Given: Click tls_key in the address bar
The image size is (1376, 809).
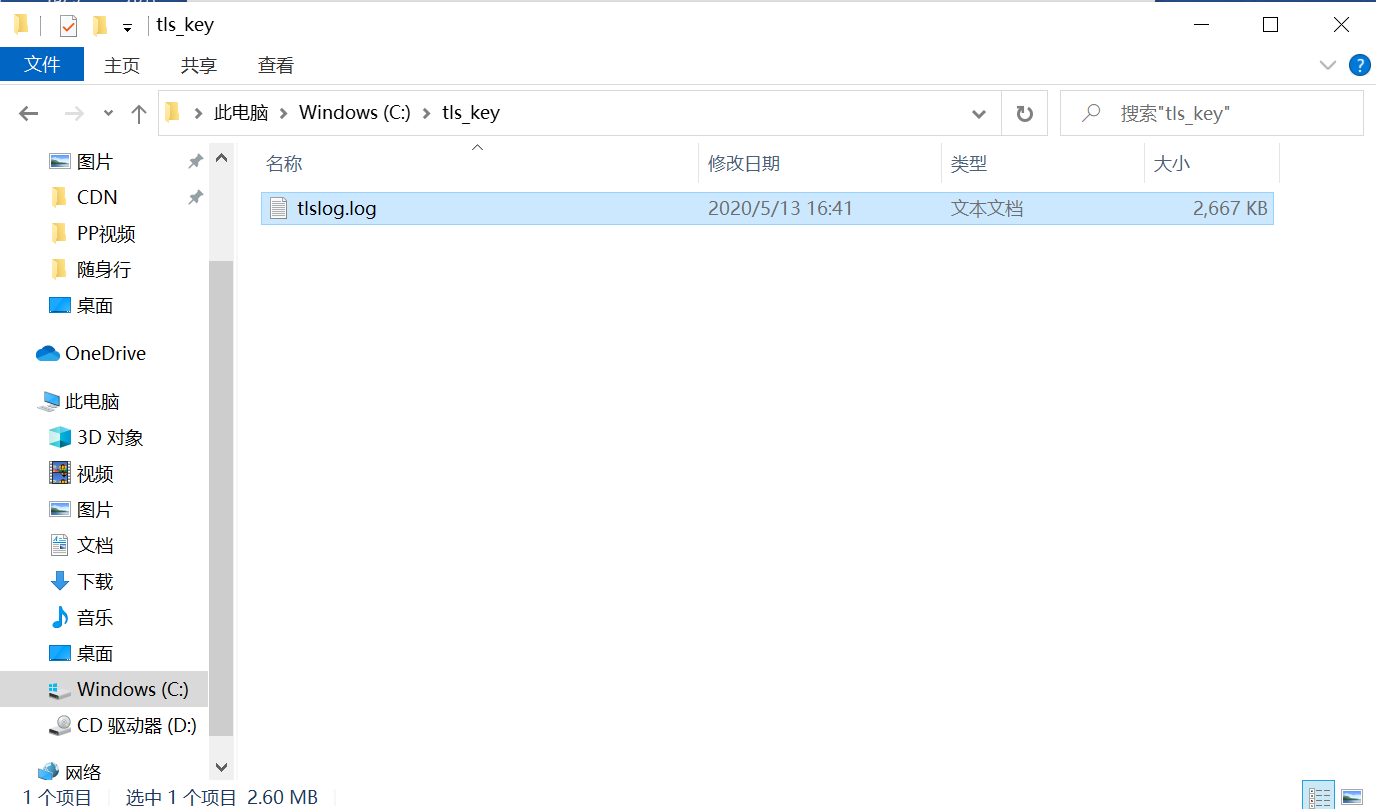Looking at the screenshot, I should pos(471,113).
